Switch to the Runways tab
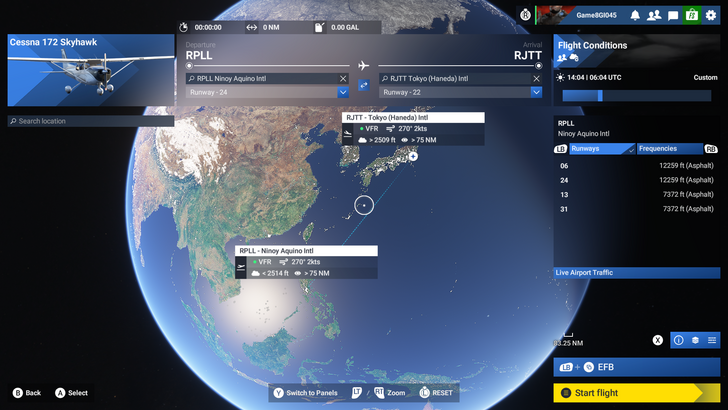The width and height of the screenshot is (728, 410). [595, 149]
